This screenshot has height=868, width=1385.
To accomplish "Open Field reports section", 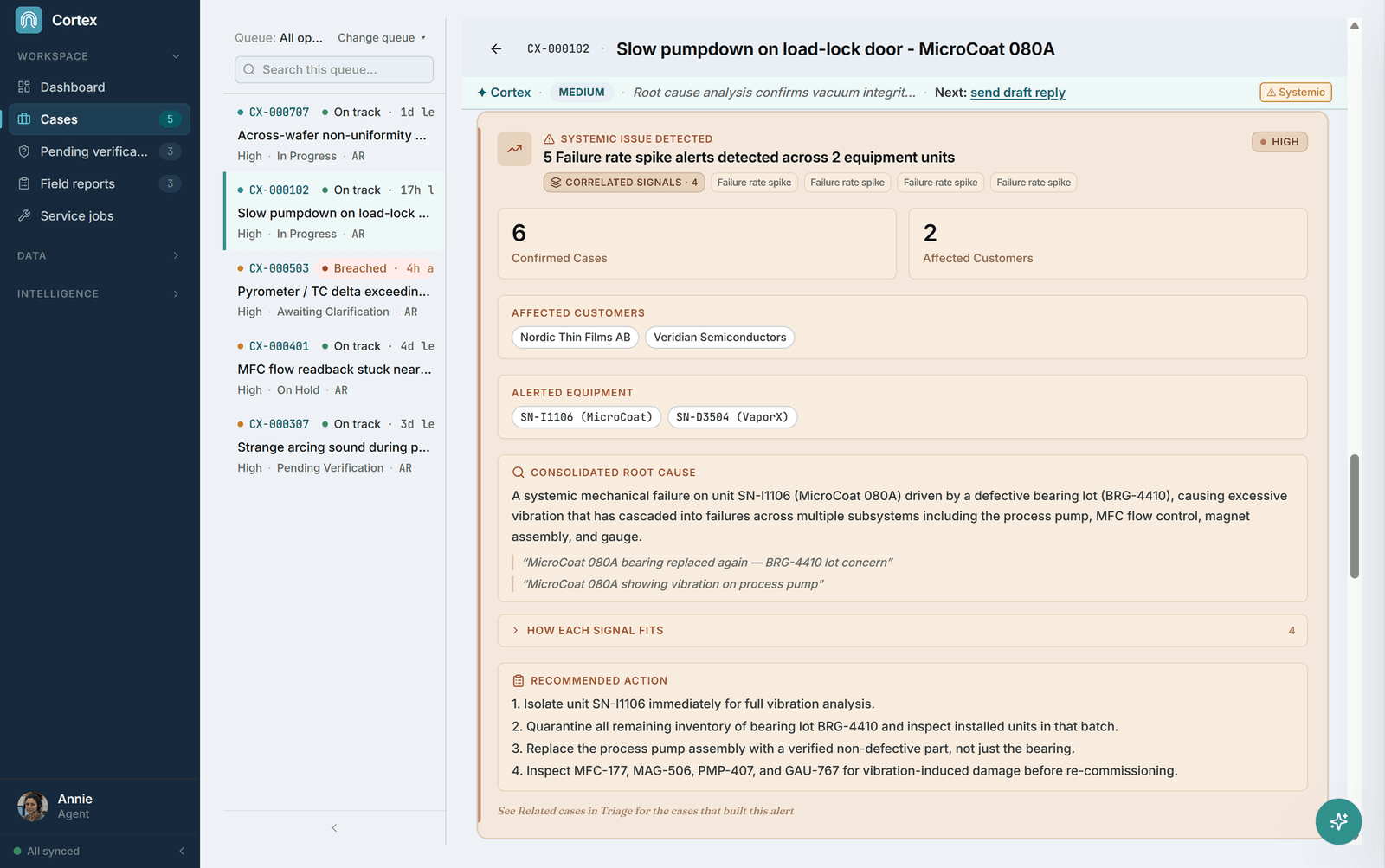I will pos(100,183).
